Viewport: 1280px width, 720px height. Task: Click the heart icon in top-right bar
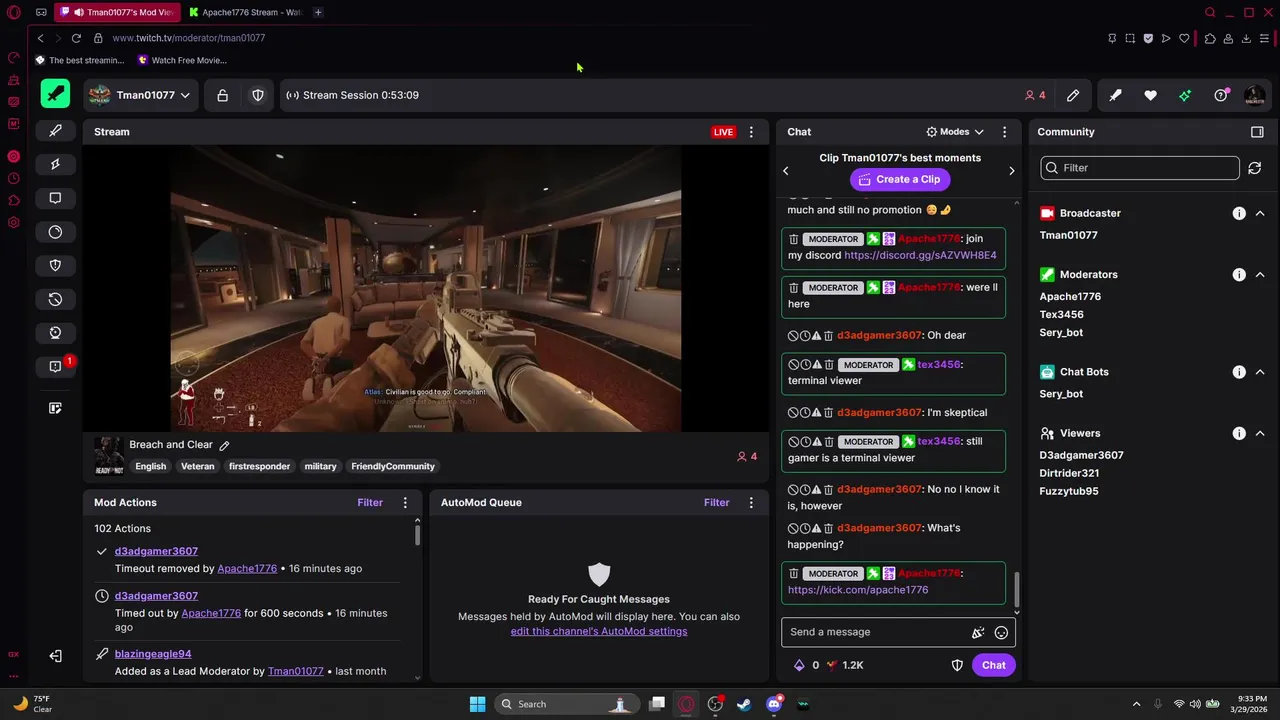1150,95
